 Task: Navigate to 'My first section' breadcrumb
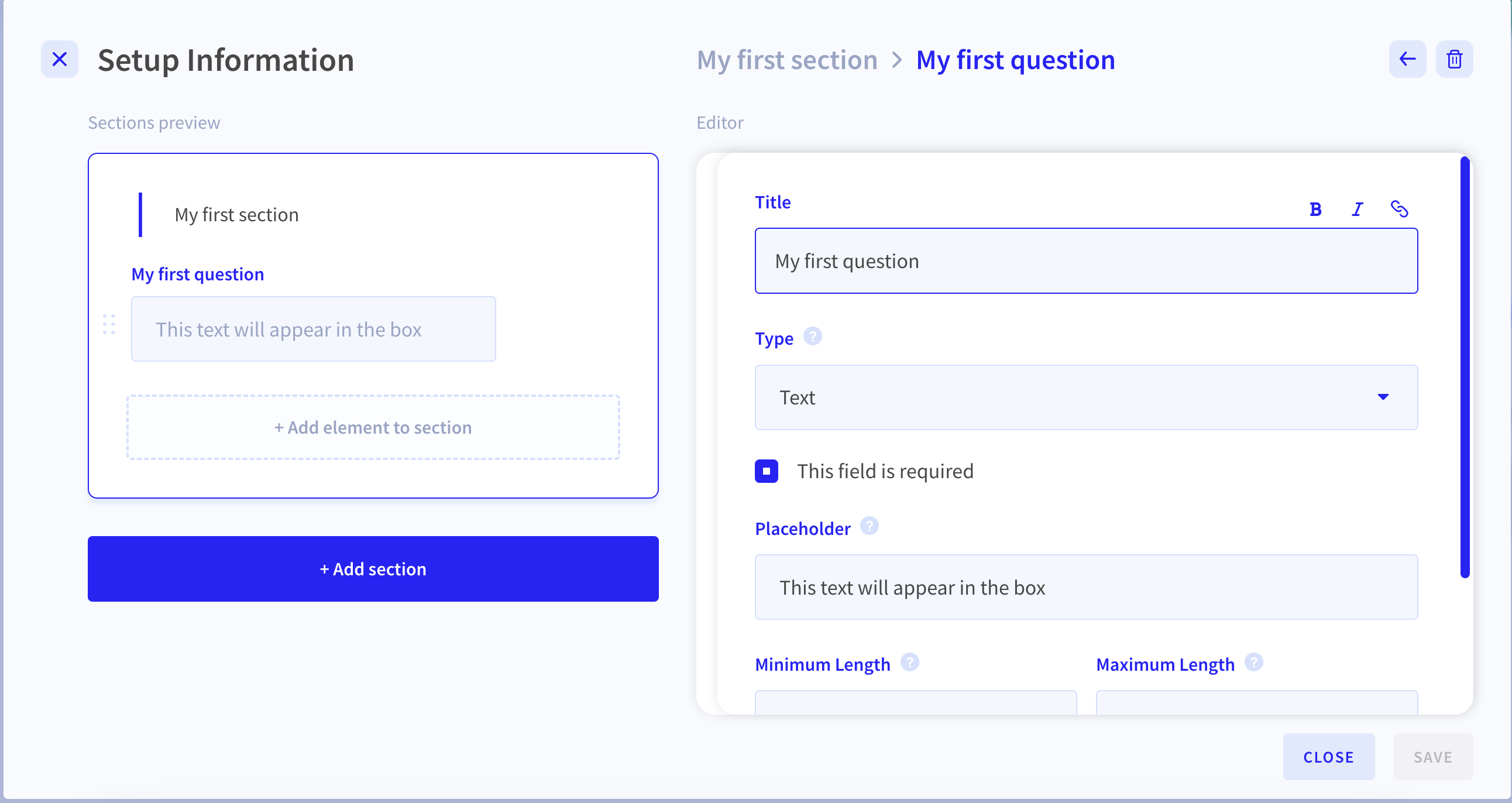pyautogui.click(x=786, y=60)
